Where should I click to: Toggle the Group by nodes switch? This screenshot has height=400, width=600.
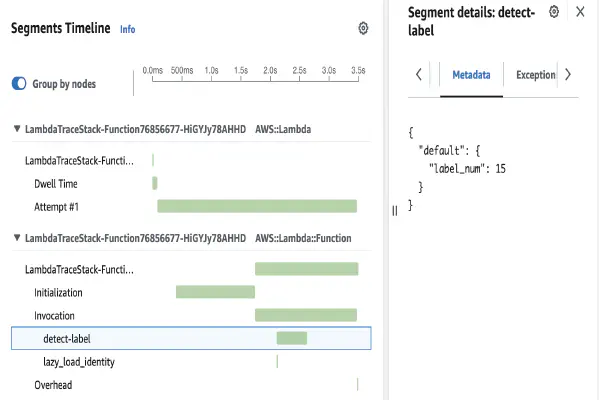click(x=19, y=84)
